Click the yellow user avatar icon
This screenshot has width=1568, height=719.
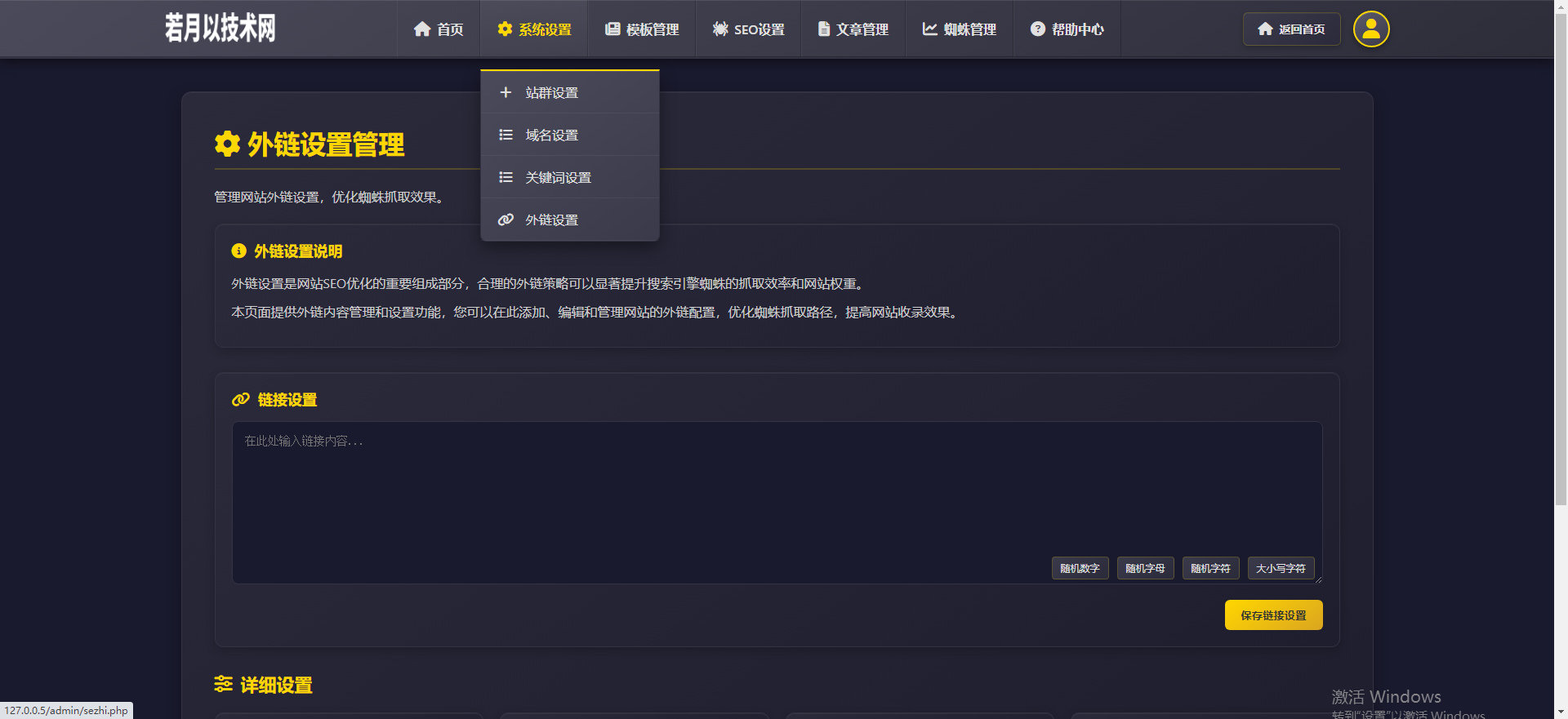[x=1371, y=29]
